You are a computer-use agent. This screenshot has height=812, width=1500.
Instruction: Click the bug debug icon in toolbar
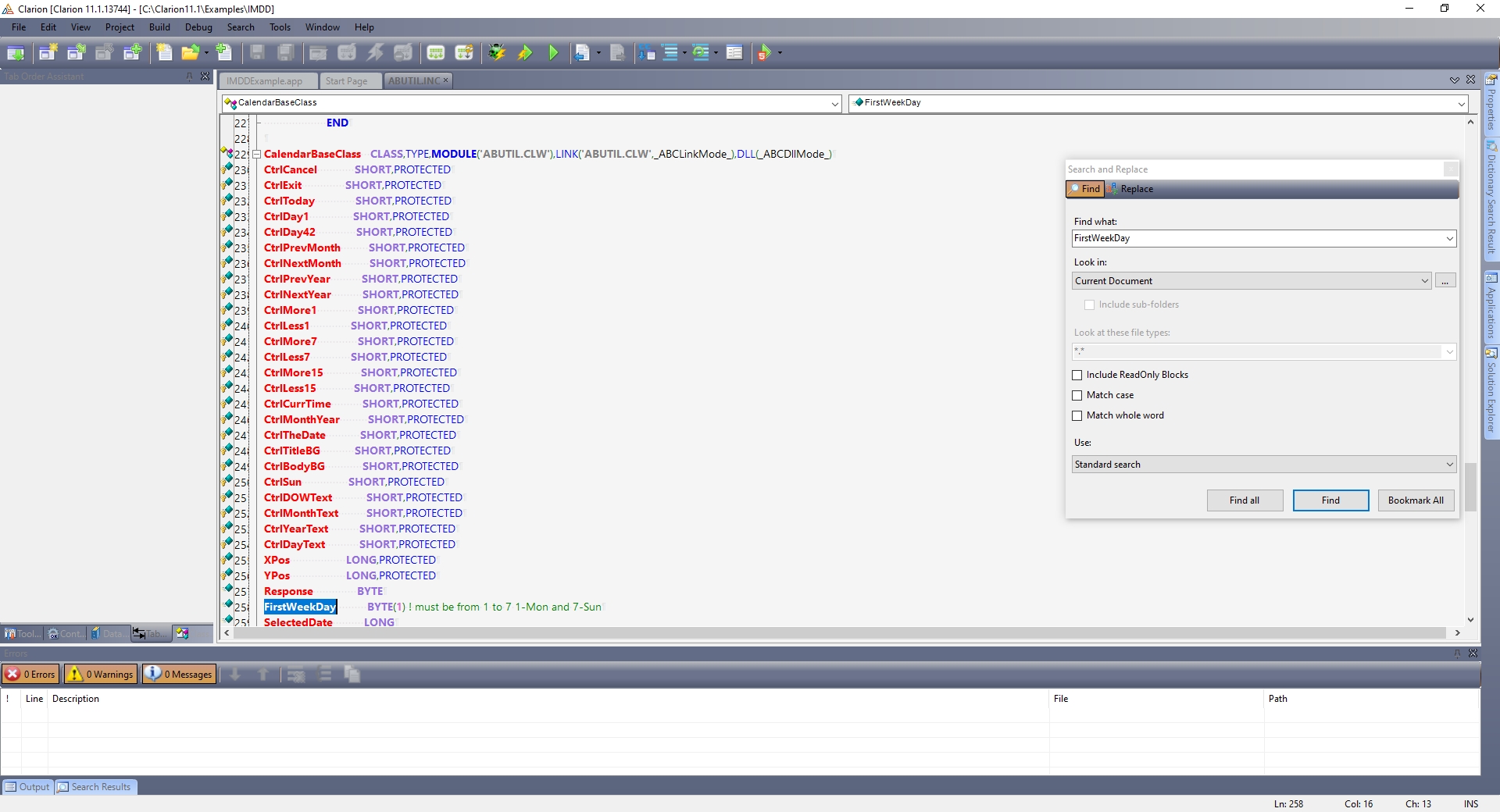click(x=496, y=53)
